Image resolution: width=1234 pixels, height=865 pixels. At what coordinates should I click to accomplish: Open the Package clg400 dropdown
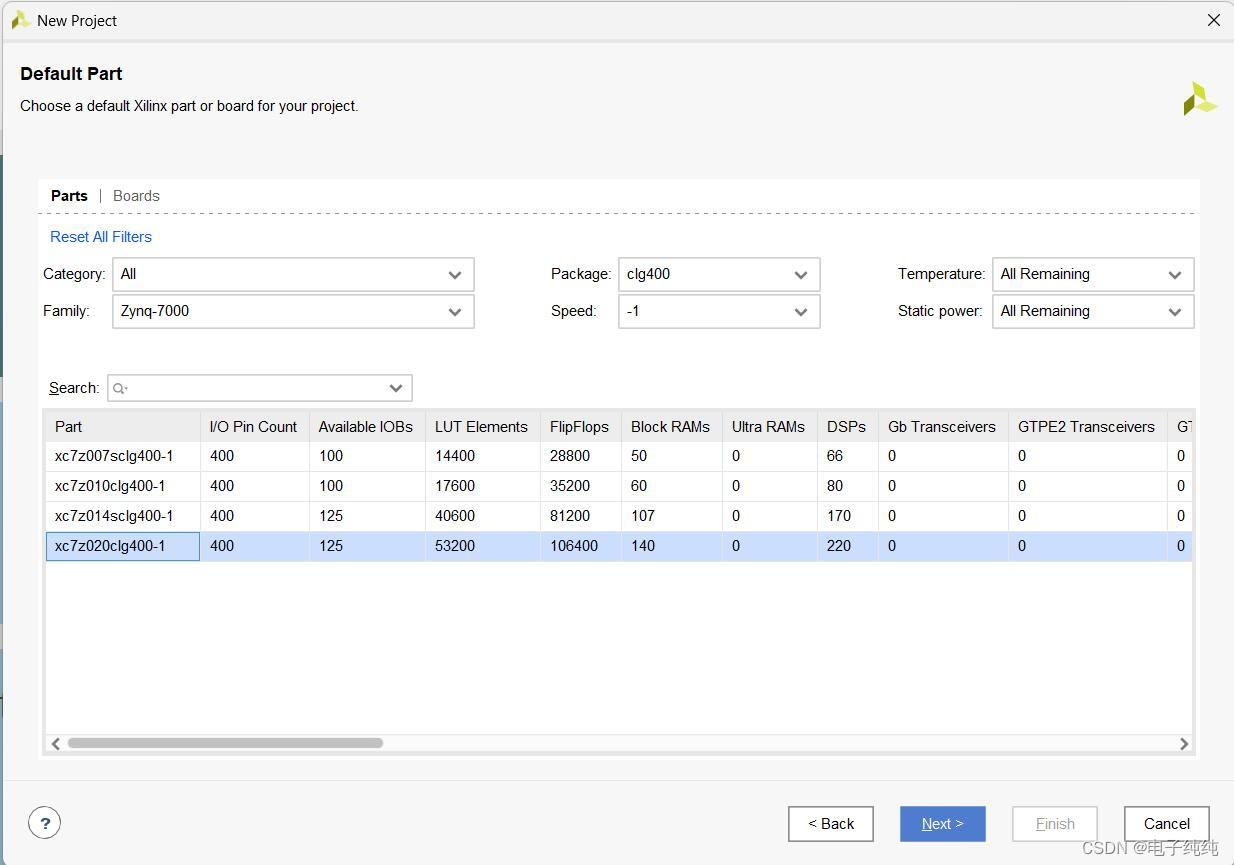[x=719, y=274]
